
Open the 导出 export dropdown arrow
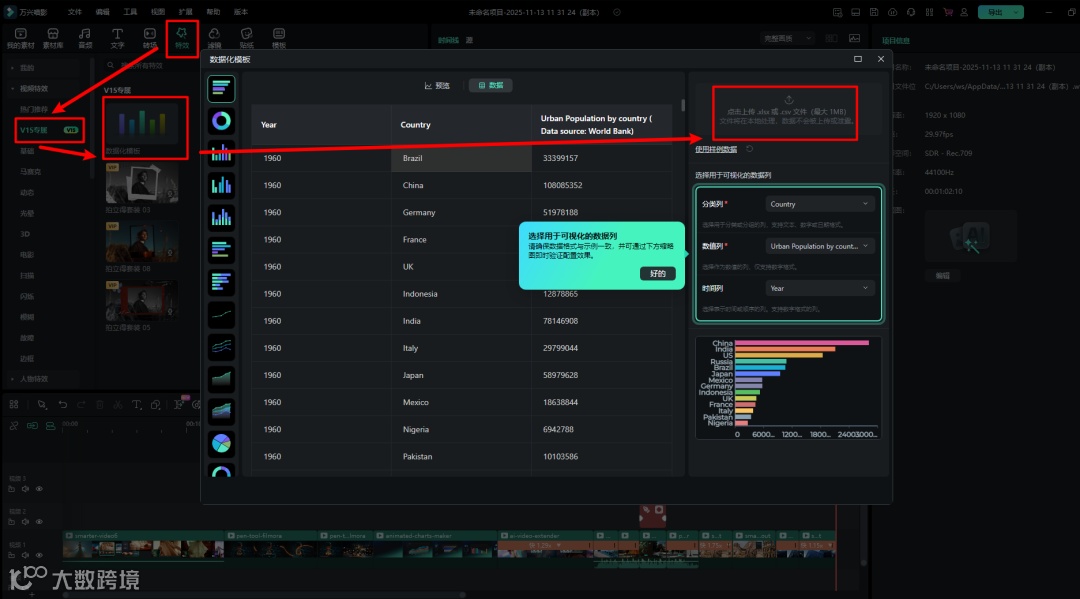[x=1016, y=12]
